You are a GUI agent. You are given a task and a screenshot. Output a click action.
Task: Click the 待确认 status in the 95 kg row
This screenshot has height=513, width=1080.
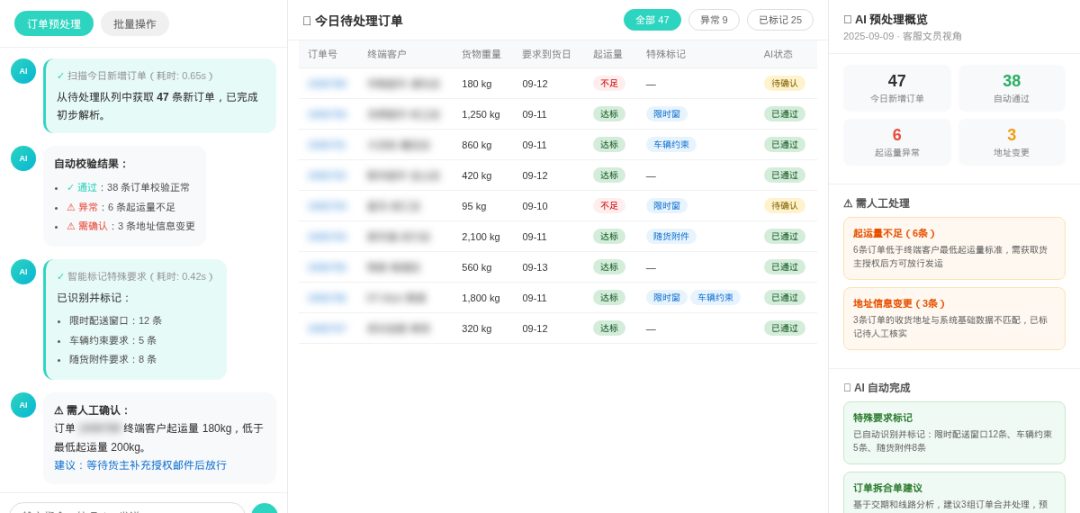(785, 206)
